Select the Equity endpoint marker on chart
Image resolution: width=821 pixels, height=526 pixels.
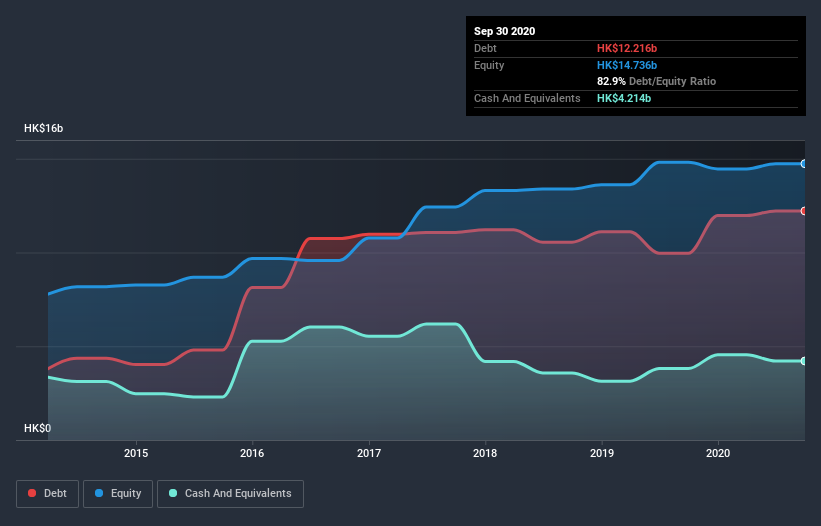pos(804,164)
